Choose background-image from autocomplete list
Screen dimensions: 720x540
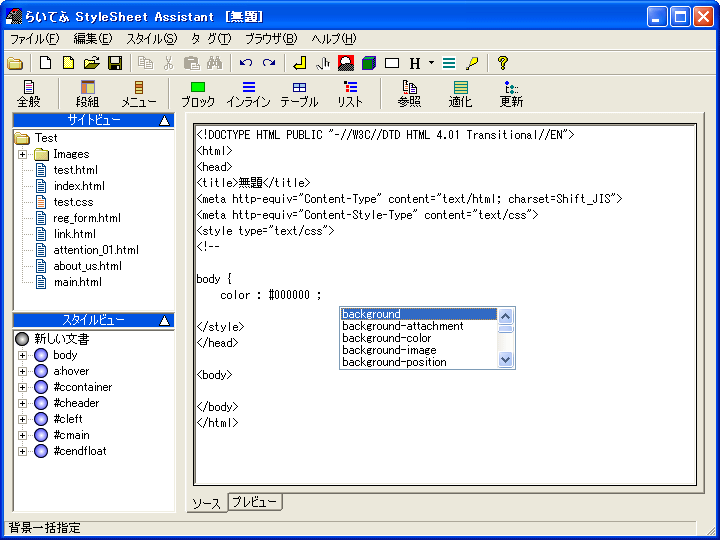[419, 350]
